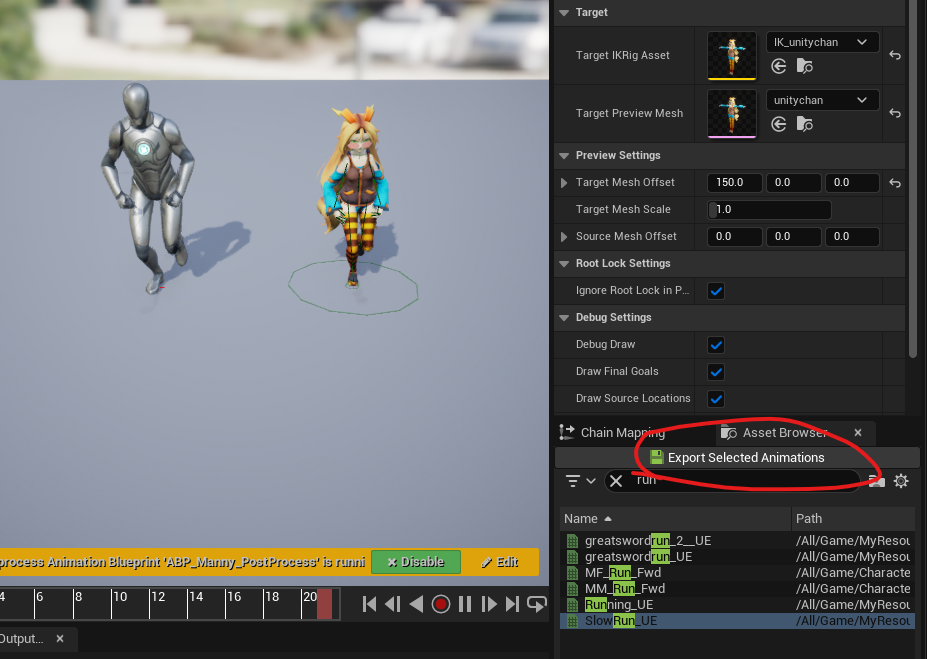Sort assets by Name column
The image size is (927, 659).
(x=675, y=518)
